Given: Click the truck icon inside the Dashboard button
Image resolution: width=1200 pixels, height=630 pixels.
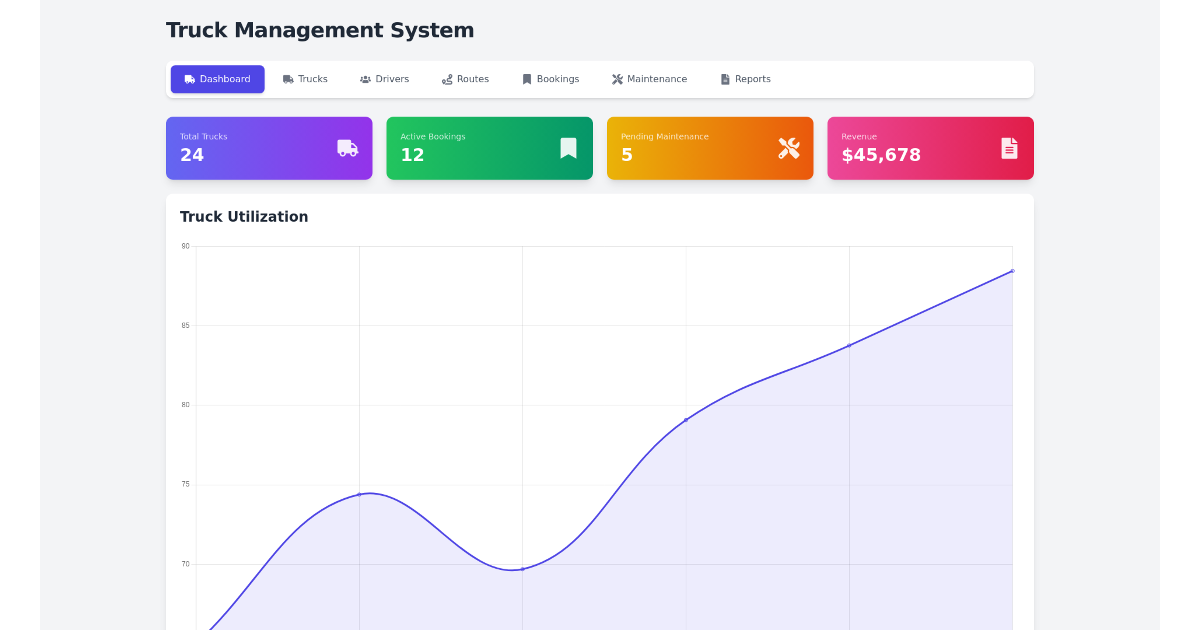Looking at the screenshot, I should pyautogui.click(x=189, y=78).
